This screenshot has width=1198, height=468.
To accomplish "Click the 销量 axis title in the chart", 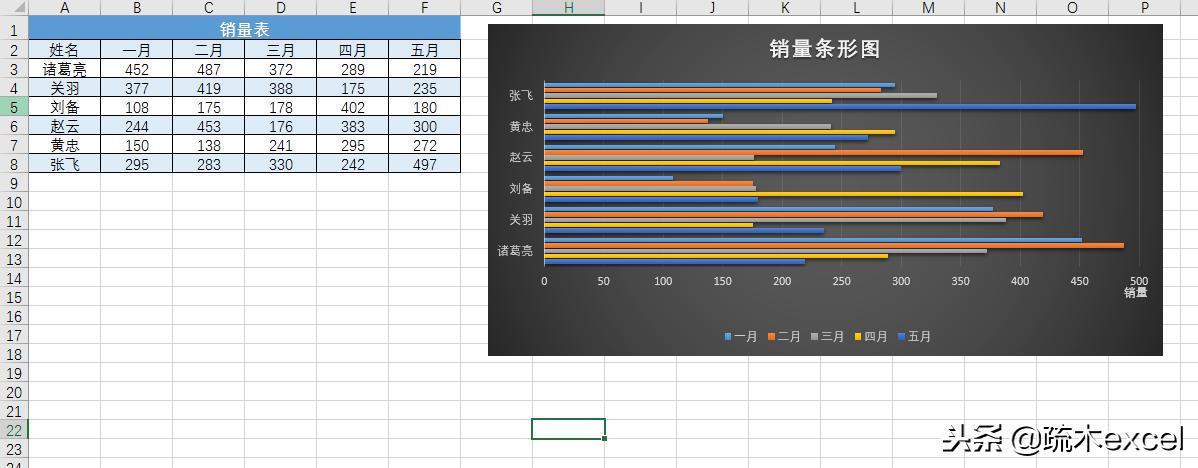I will 1135,292.
